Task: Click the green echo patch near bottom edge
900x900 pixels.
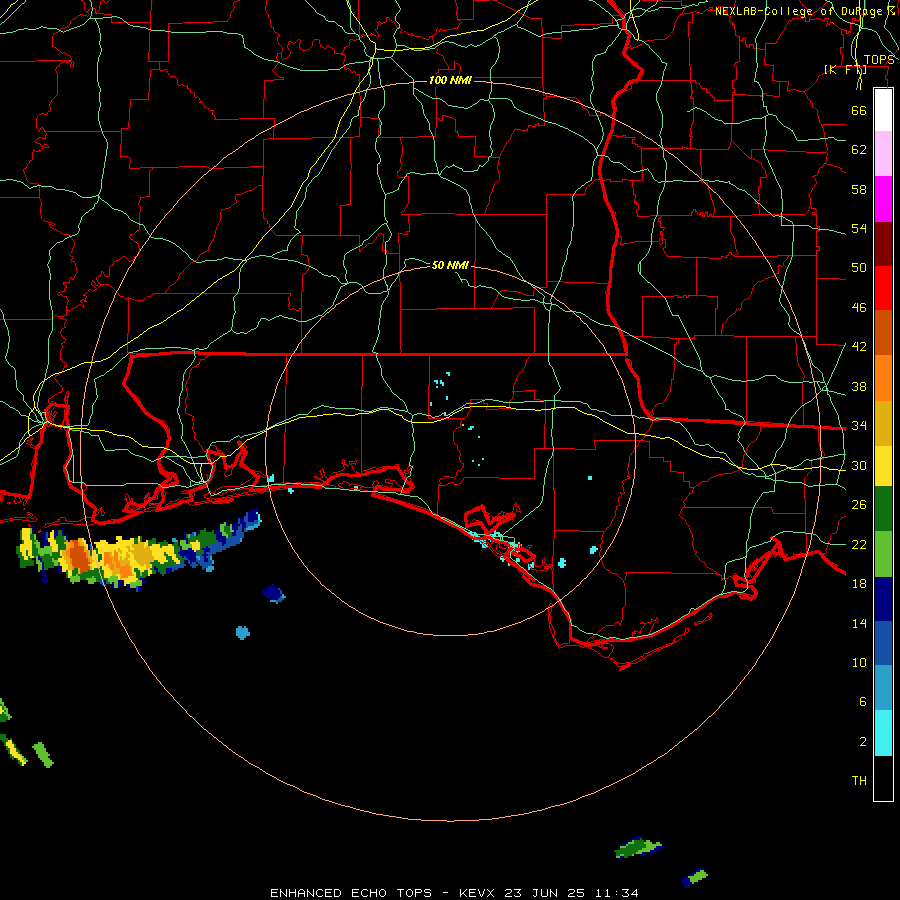Action: (638, 848)
